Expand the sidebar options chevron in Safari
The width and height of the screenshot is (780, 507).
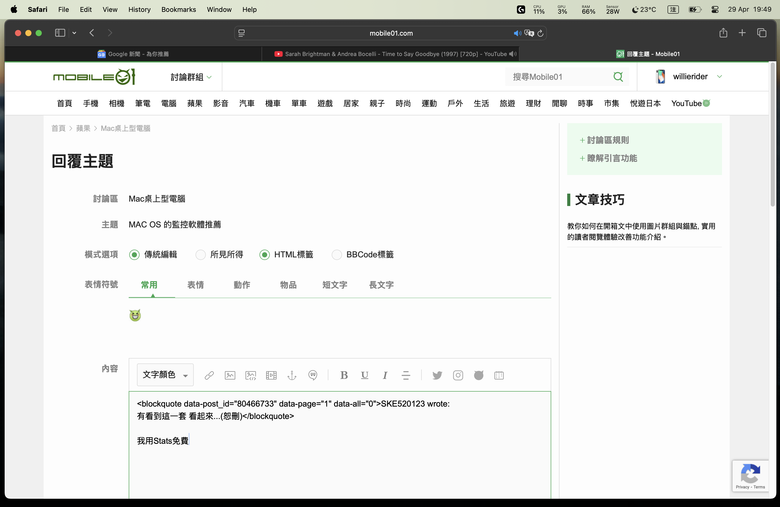pos(74,33)
